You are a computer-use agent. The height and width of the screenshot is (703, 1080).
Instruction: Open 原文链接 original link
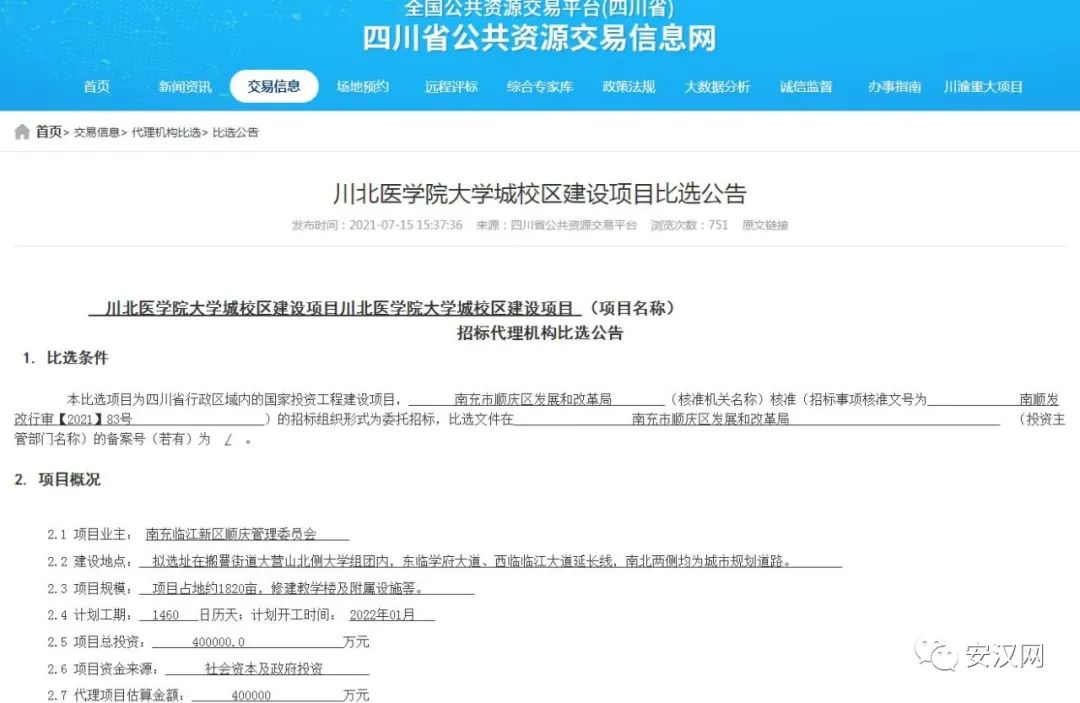tap(765, 225)
